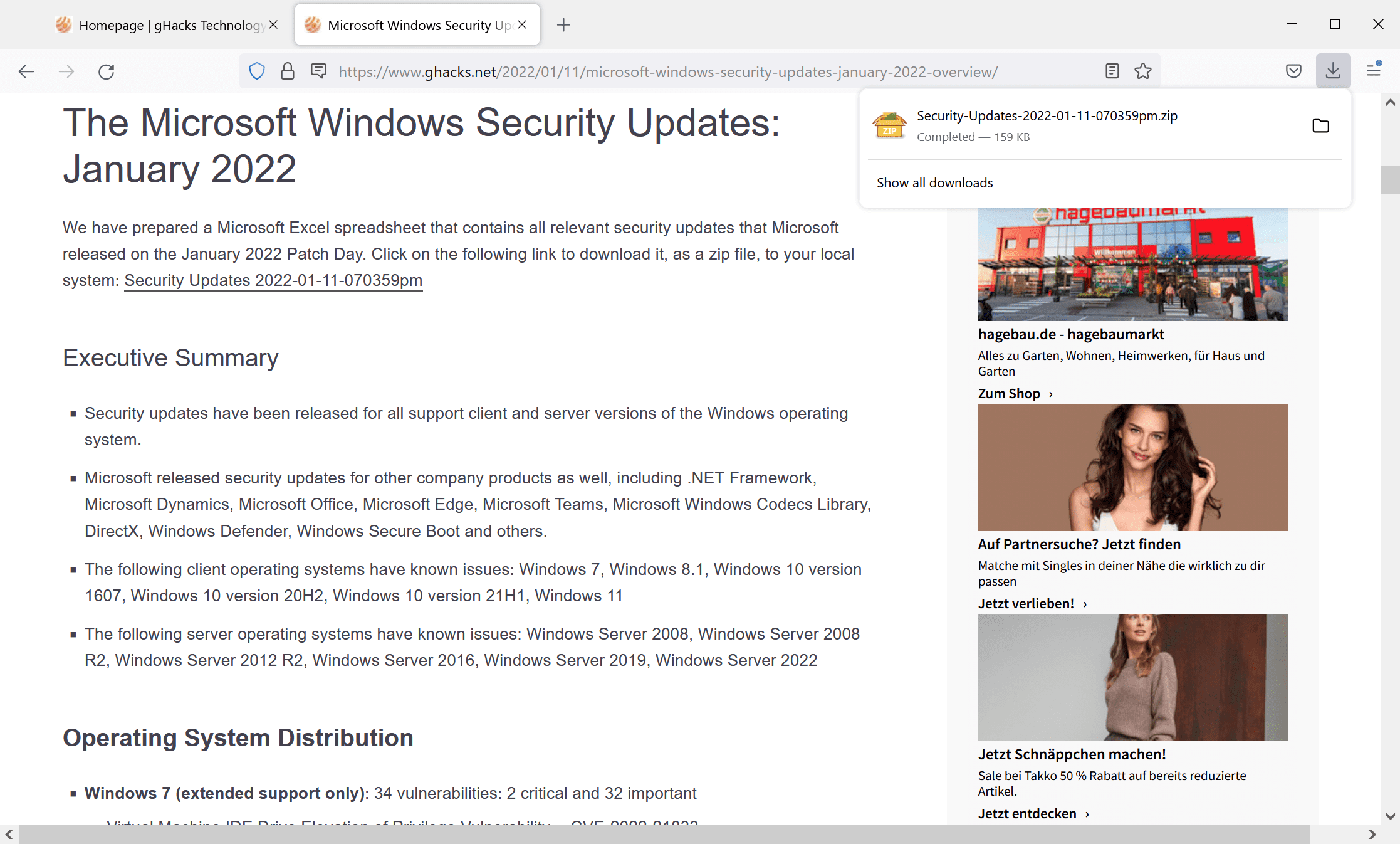Screen dimensions: 1400x844
Task: Open the tracking protection shield icon
Action: (257, 71)
